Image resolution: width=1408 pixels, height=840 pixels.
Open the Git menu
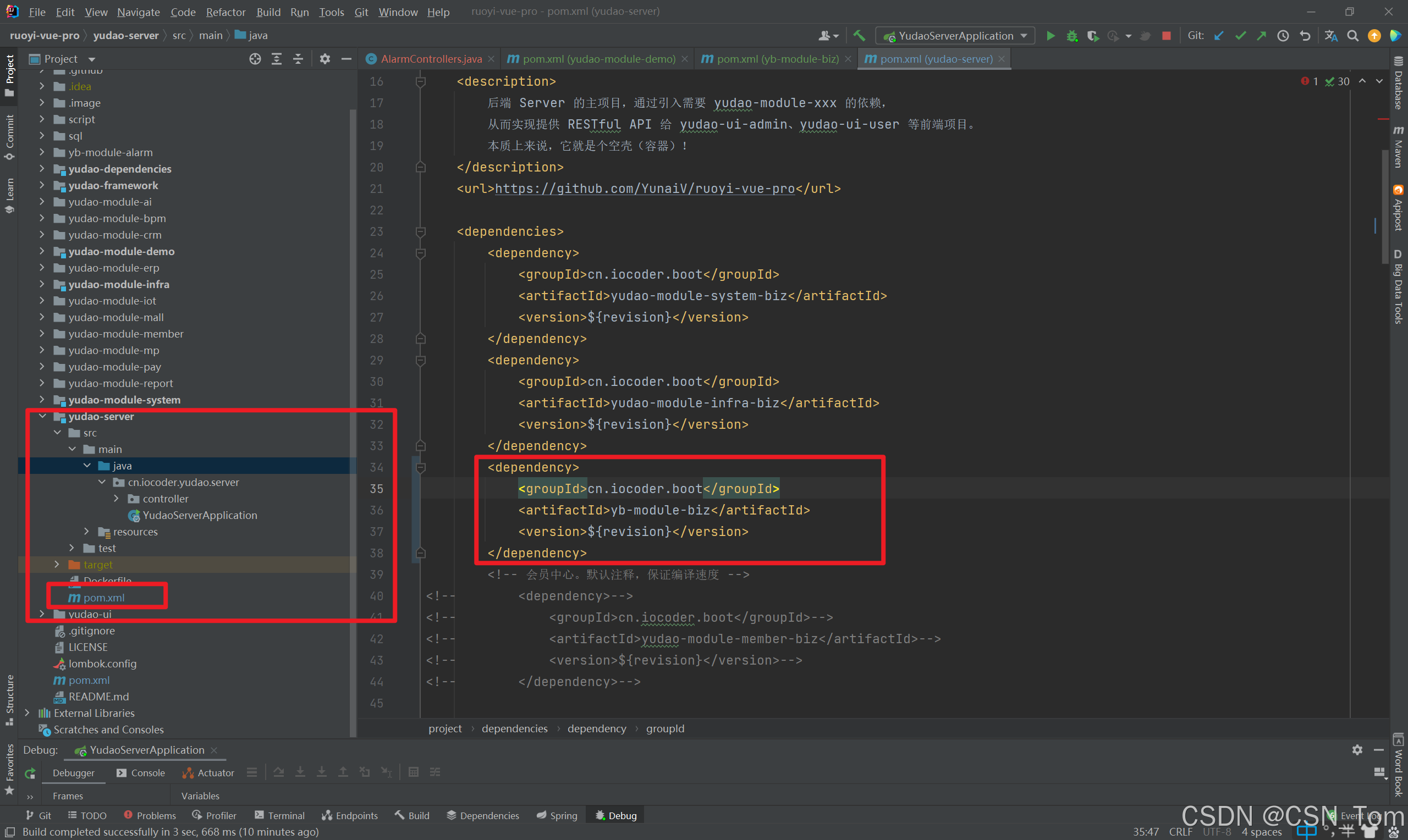(361, 12)
